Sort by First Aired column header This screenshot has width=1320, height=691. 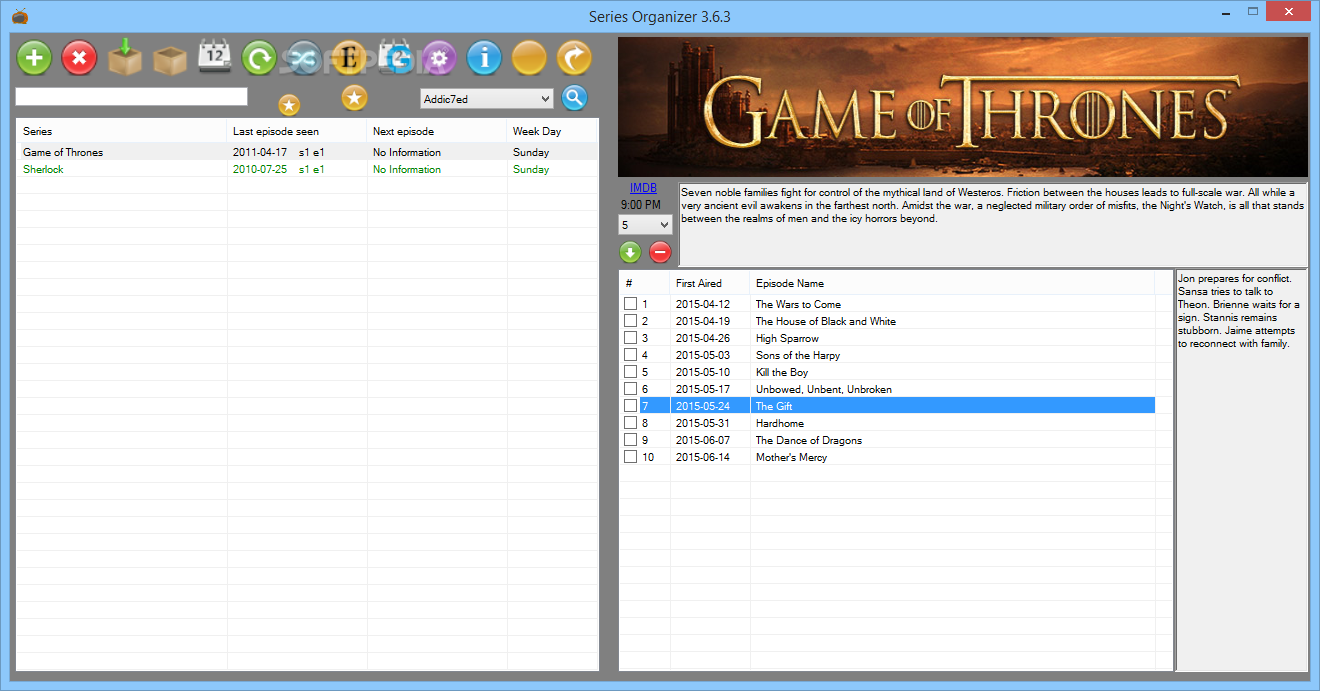click(710, 283)
